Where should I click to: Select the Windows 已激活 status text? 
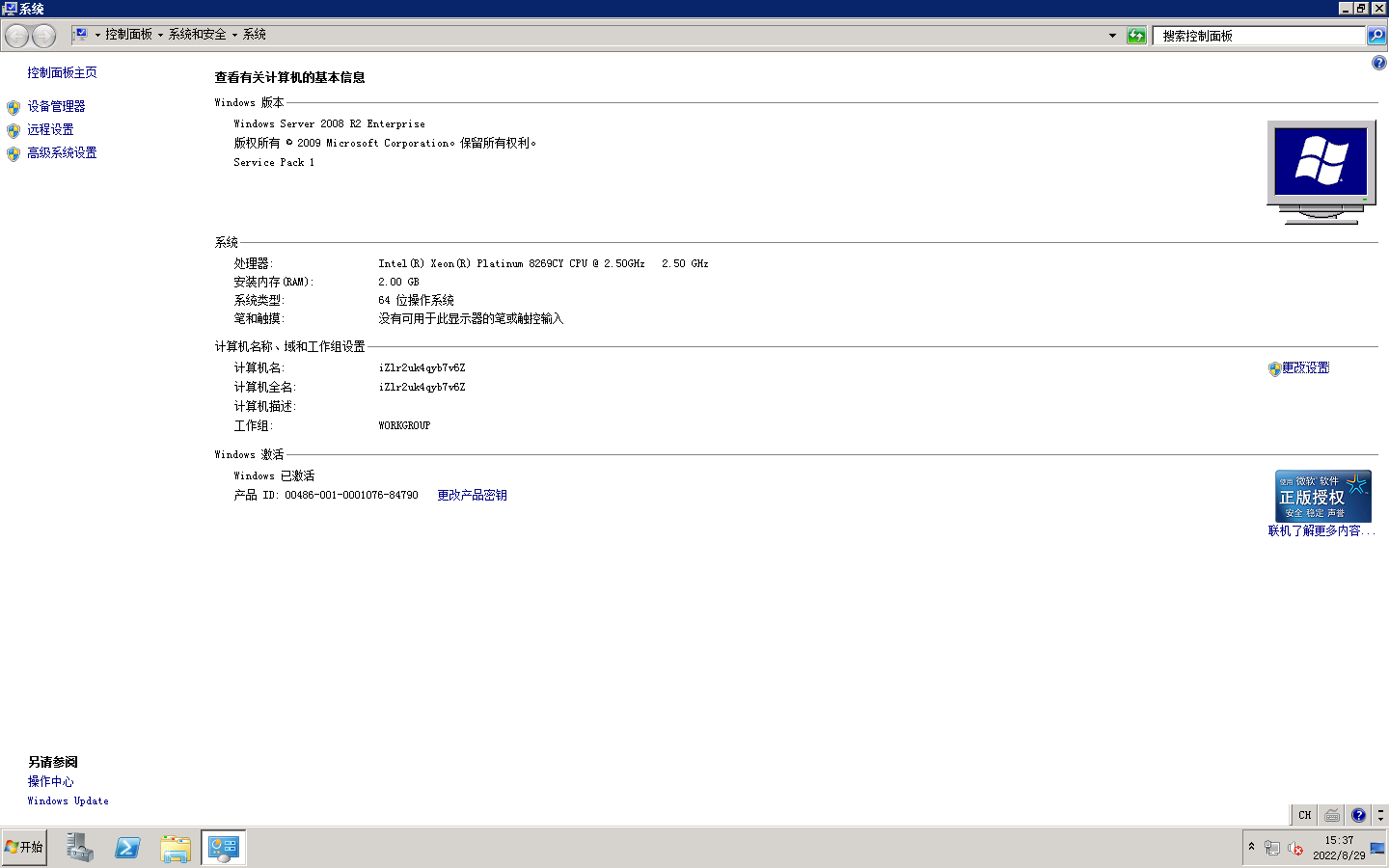(274, 475)
